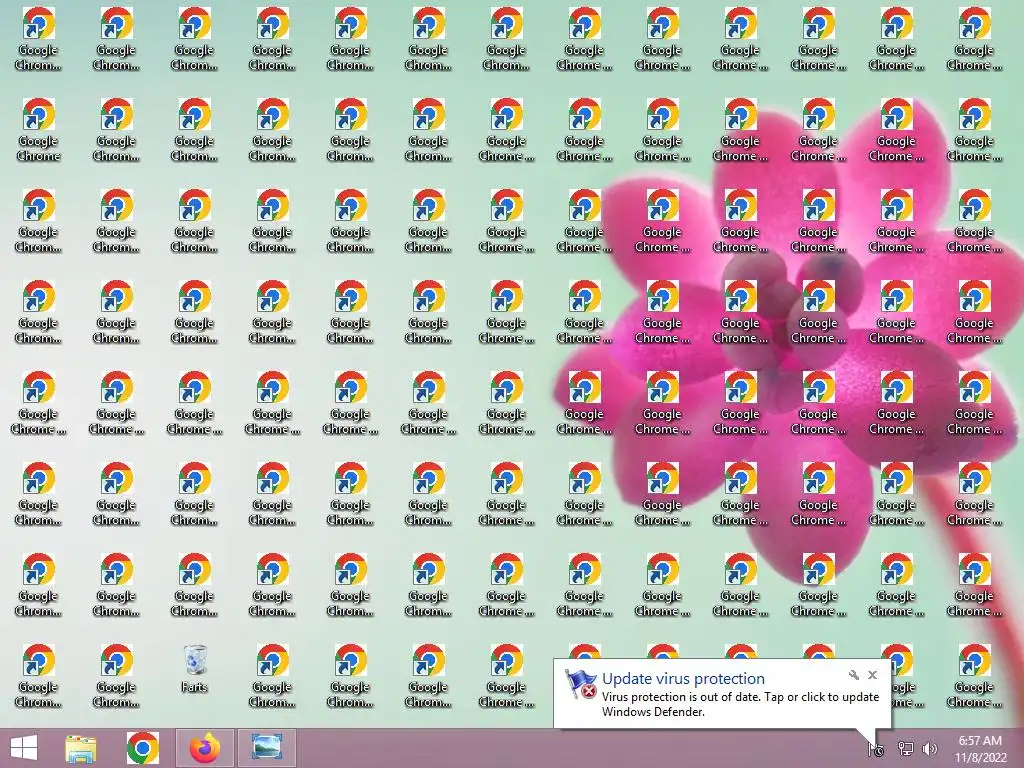Select Chrome shortcut directly right of Farts bin

click(272, 675)
